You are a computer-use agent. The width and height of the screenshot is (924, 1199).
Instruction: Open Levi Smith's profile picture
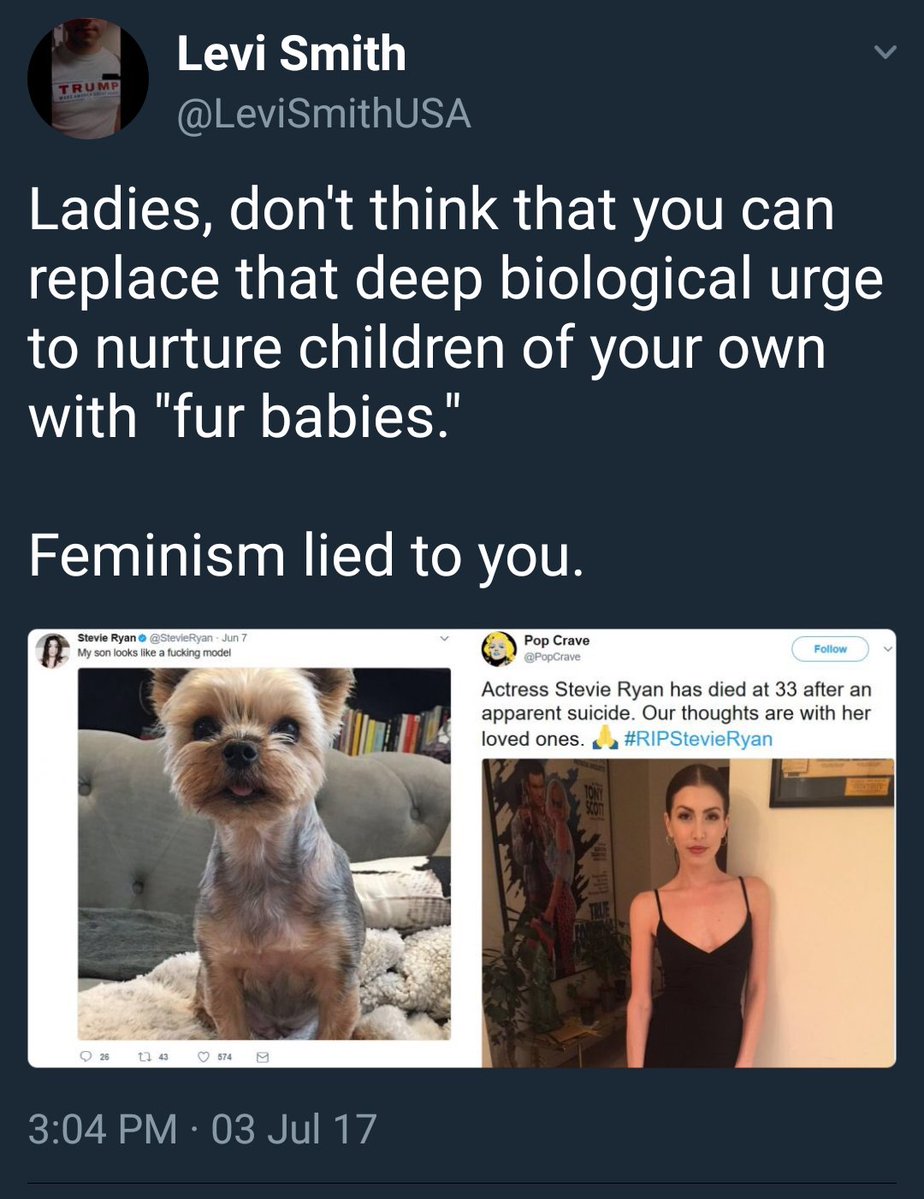coord(88,79)
